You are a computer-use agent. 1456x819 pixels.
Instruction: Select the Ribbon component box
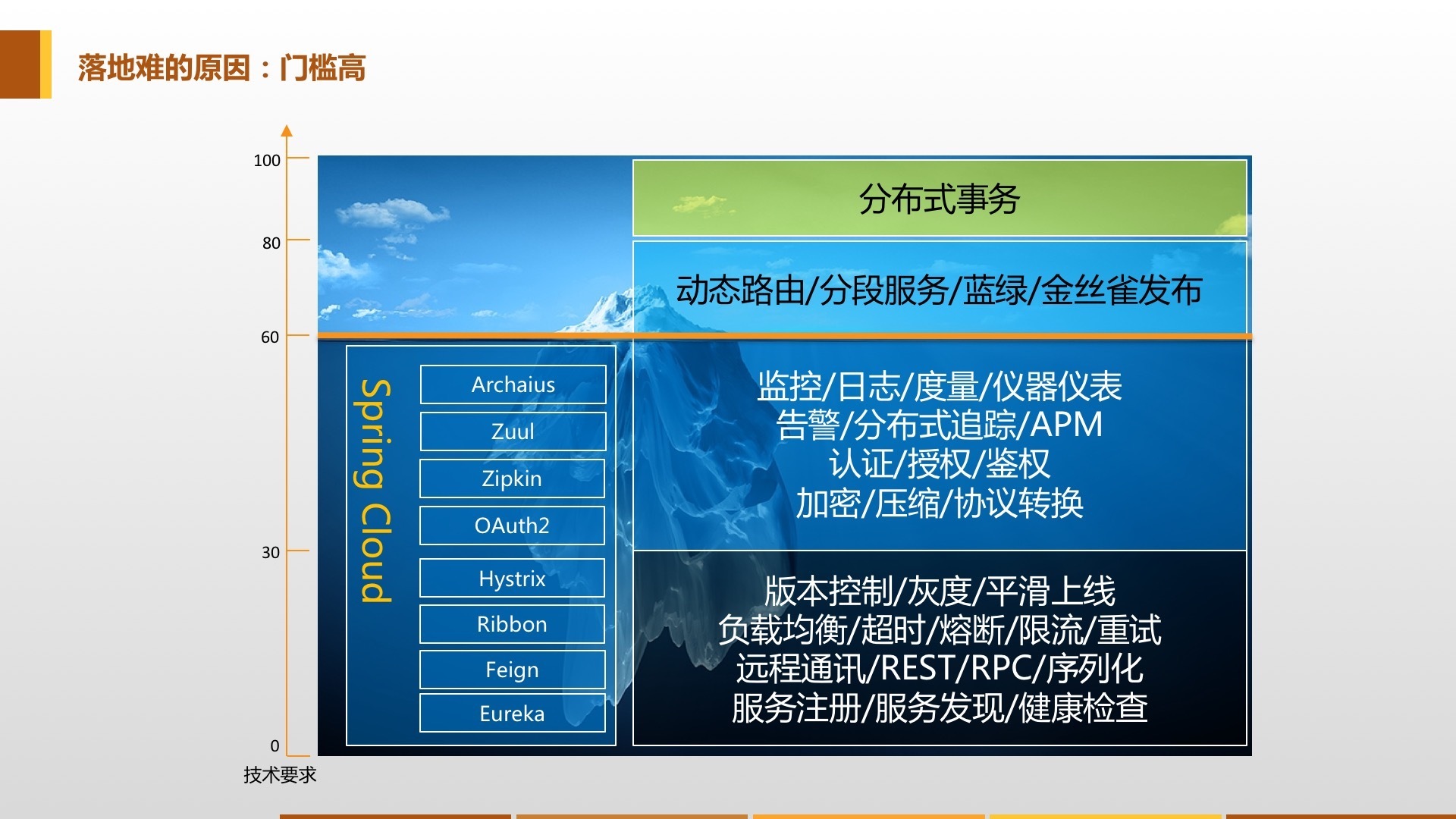point(512,624)
